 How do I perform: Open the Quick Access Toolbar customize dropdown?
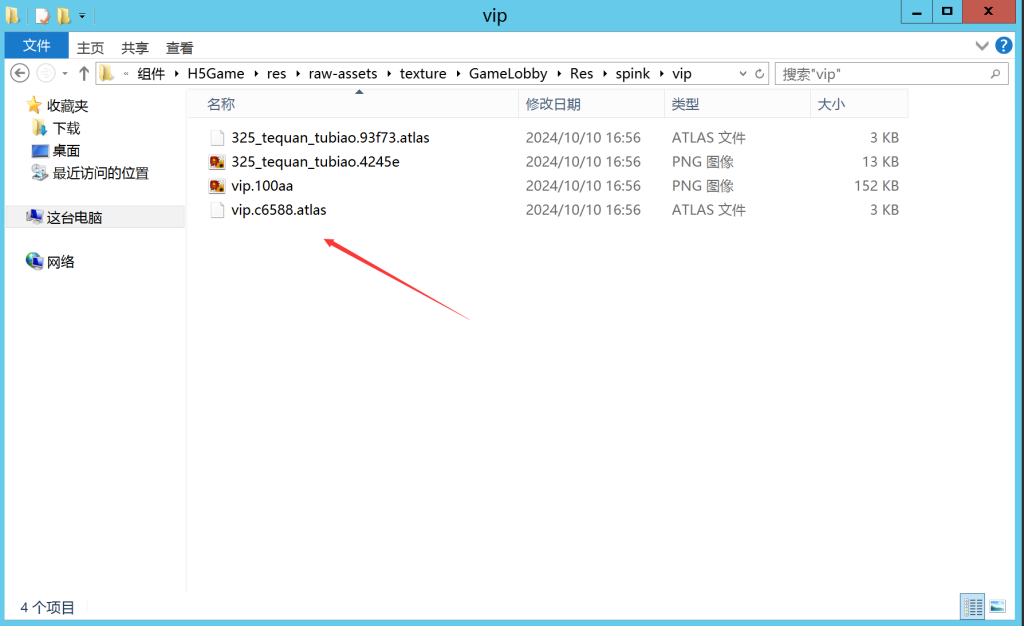(82, 15)
